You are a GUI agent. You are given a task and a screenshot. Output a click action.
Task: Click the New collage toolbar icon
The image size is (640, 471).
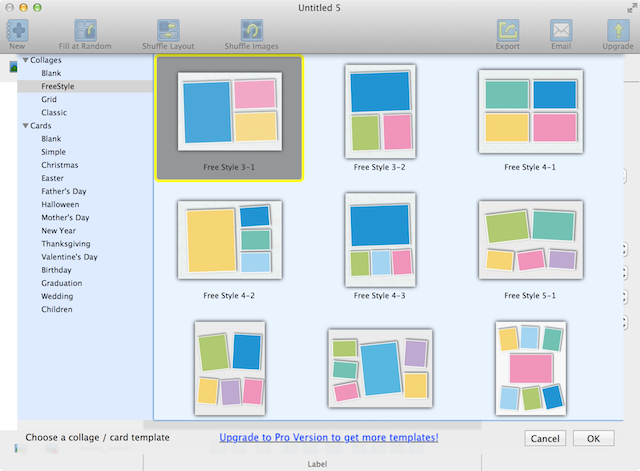(17, 31)
